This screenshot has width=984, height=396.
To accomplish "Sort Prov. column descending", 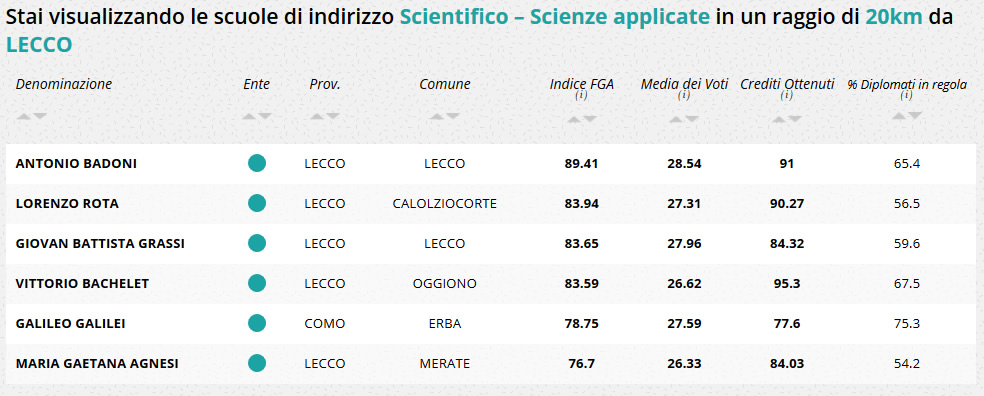I will pyautogui.click(x=333, y=116).
